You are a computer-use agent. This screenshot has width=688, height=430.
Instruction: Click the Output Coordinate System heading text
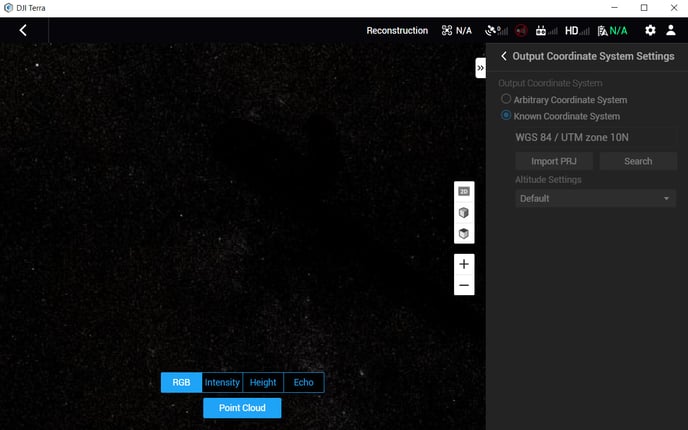[550, 83]
